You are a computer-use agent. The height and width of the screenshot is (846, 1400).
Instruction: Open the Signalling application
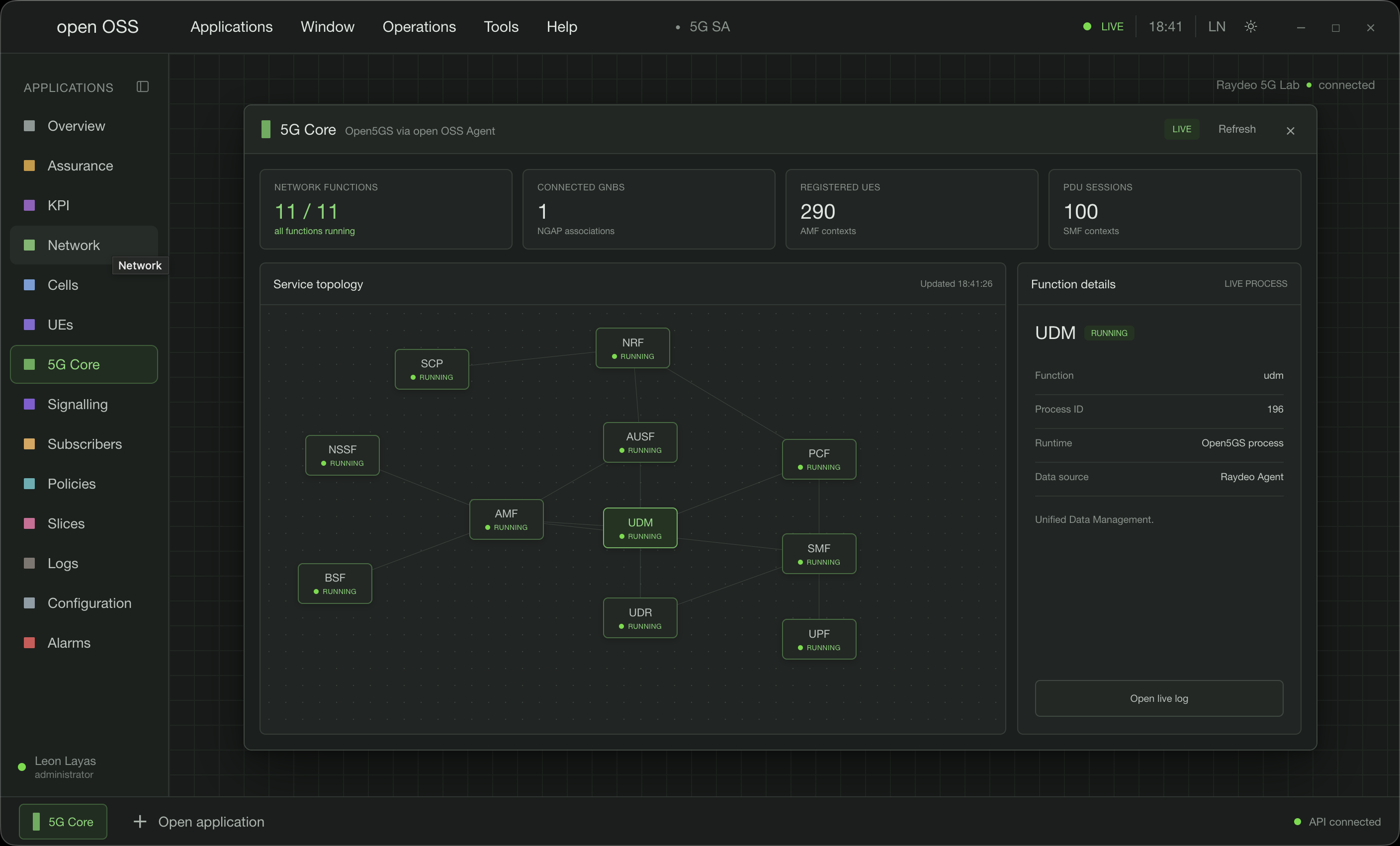pyautogui.click(x=84, y=404)
